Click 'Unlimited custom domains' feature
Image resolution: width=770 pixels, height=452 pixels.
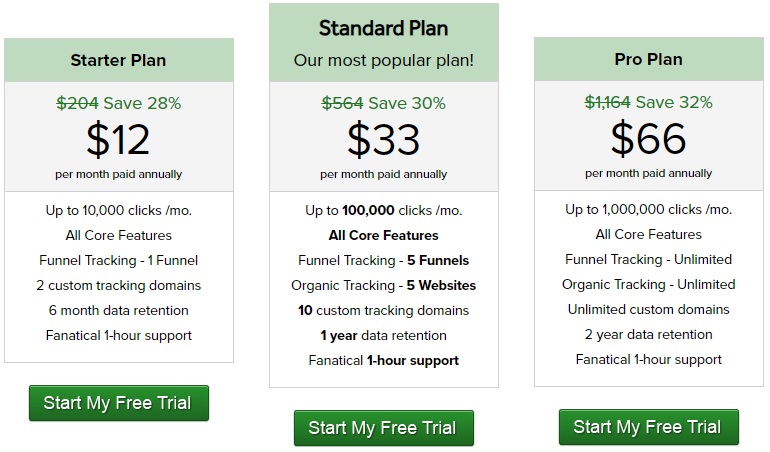tap(649, 310)
